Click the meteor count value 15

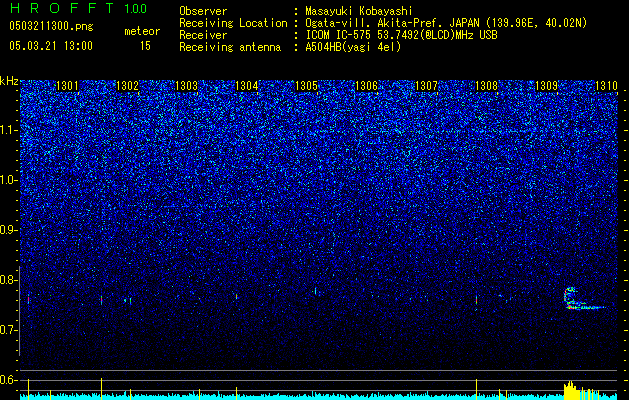(145, 46)
